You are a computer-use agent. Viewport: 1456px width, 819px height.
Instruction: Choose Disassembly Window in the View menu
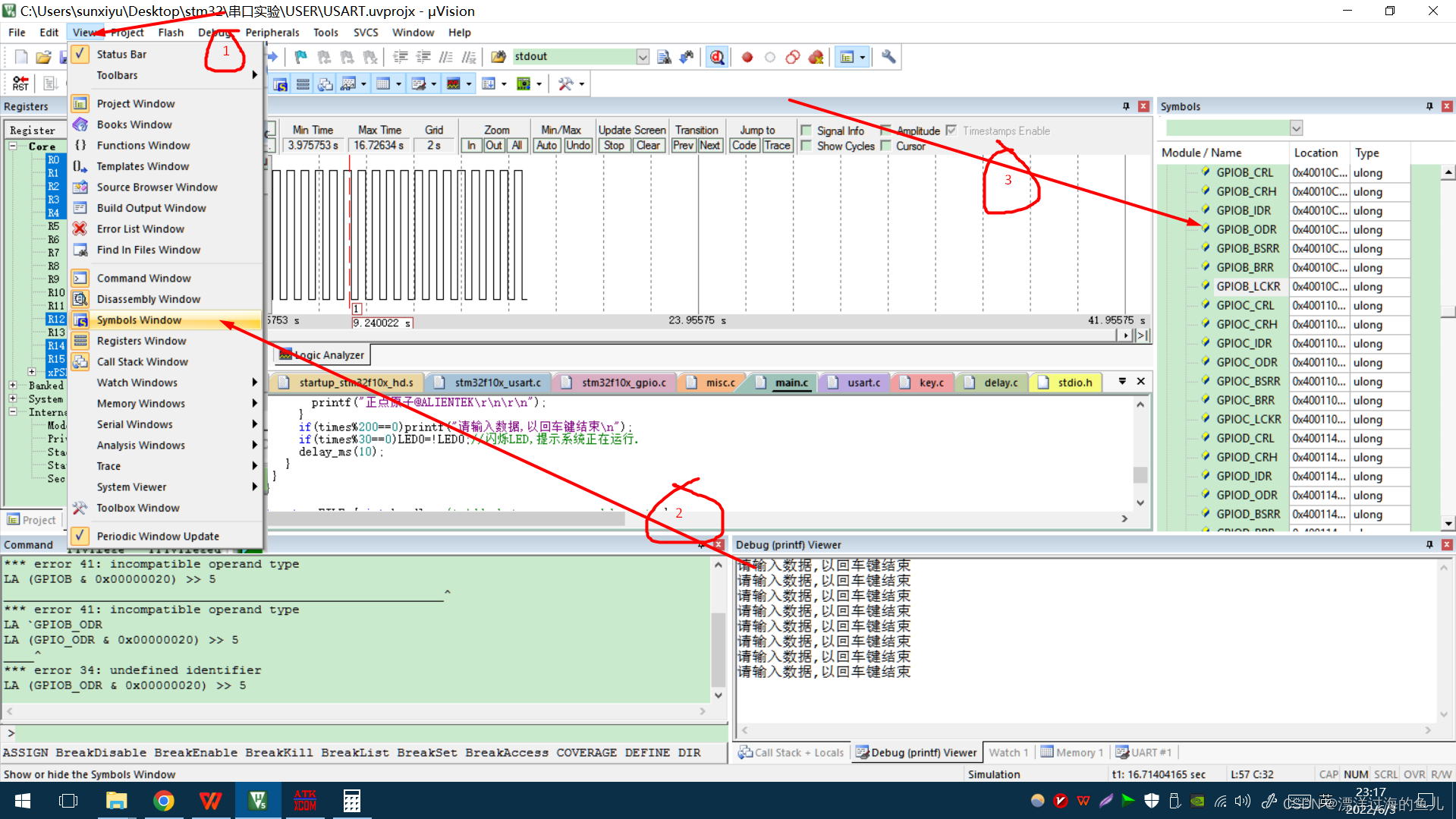point(165,299)
